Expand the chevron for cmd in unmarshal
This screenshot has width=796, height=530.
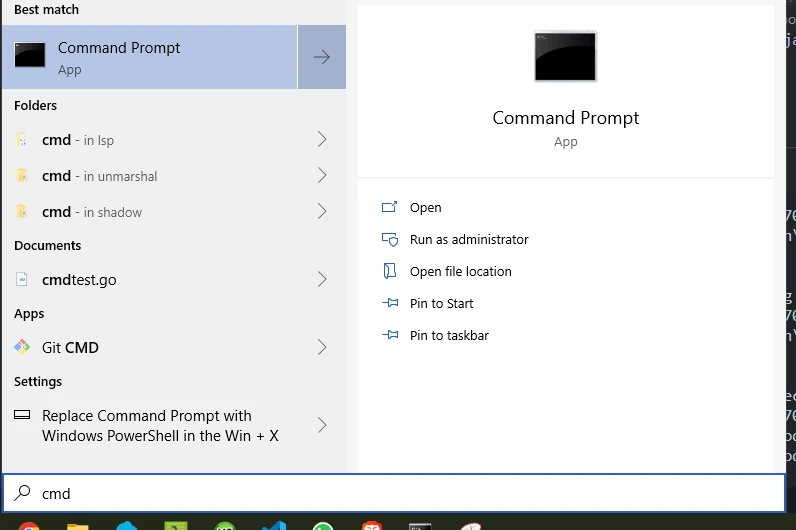tap(322, 176)
